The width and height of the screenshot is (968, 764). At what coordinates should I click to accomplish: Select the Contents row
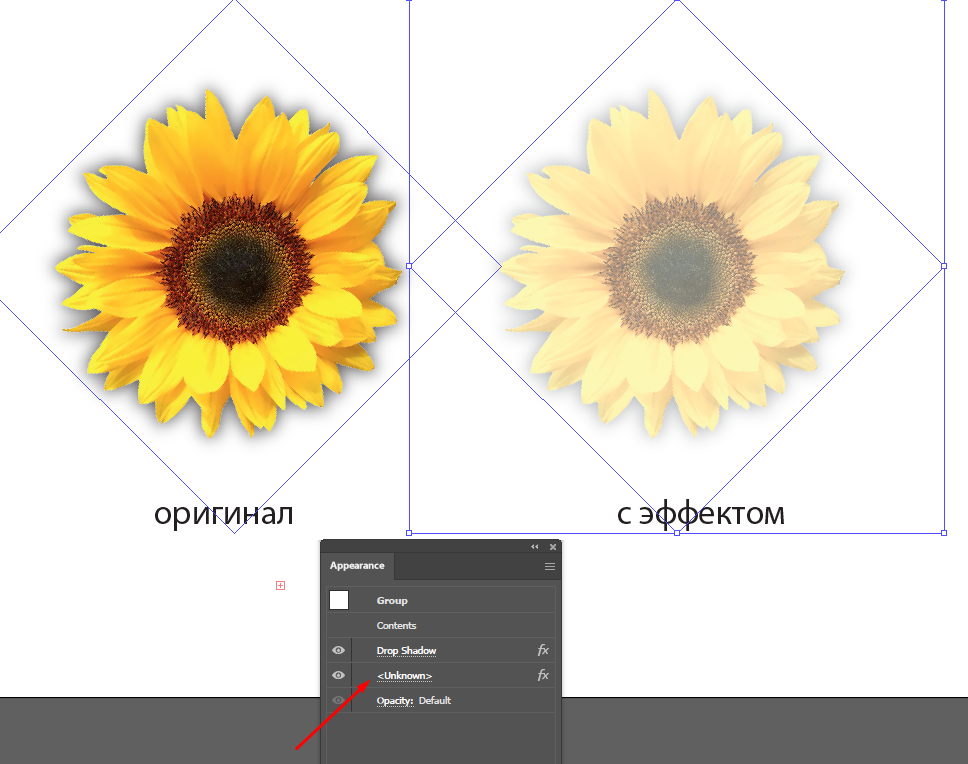[x=441, y=626]
